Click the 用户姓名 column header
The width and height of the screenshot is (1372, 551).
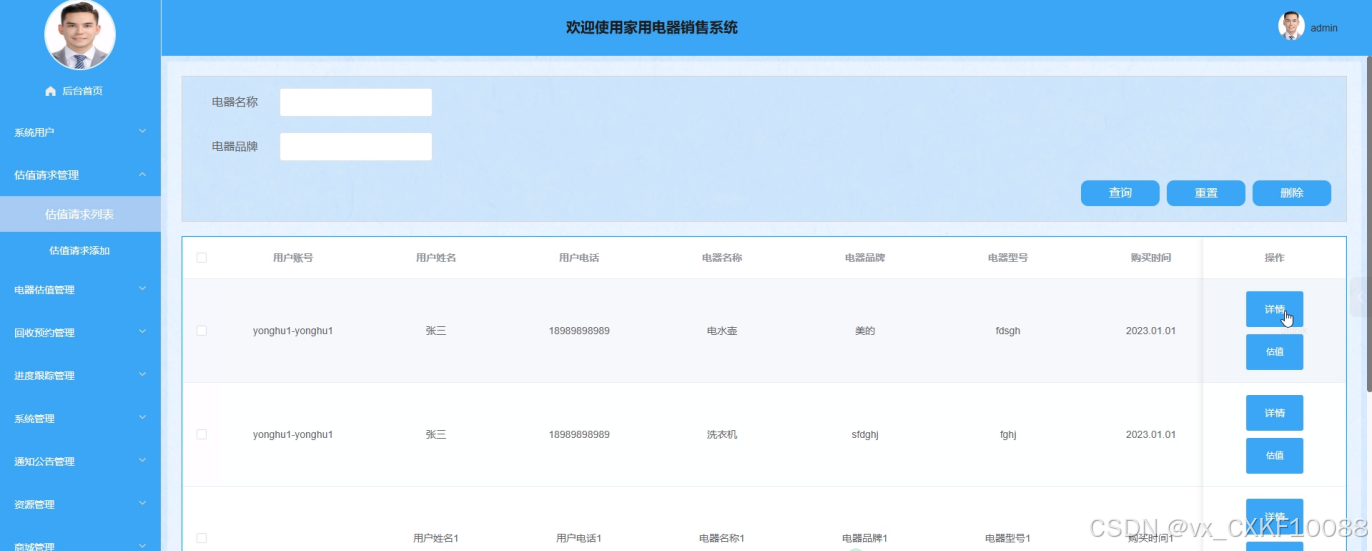[x=436, y=258]
